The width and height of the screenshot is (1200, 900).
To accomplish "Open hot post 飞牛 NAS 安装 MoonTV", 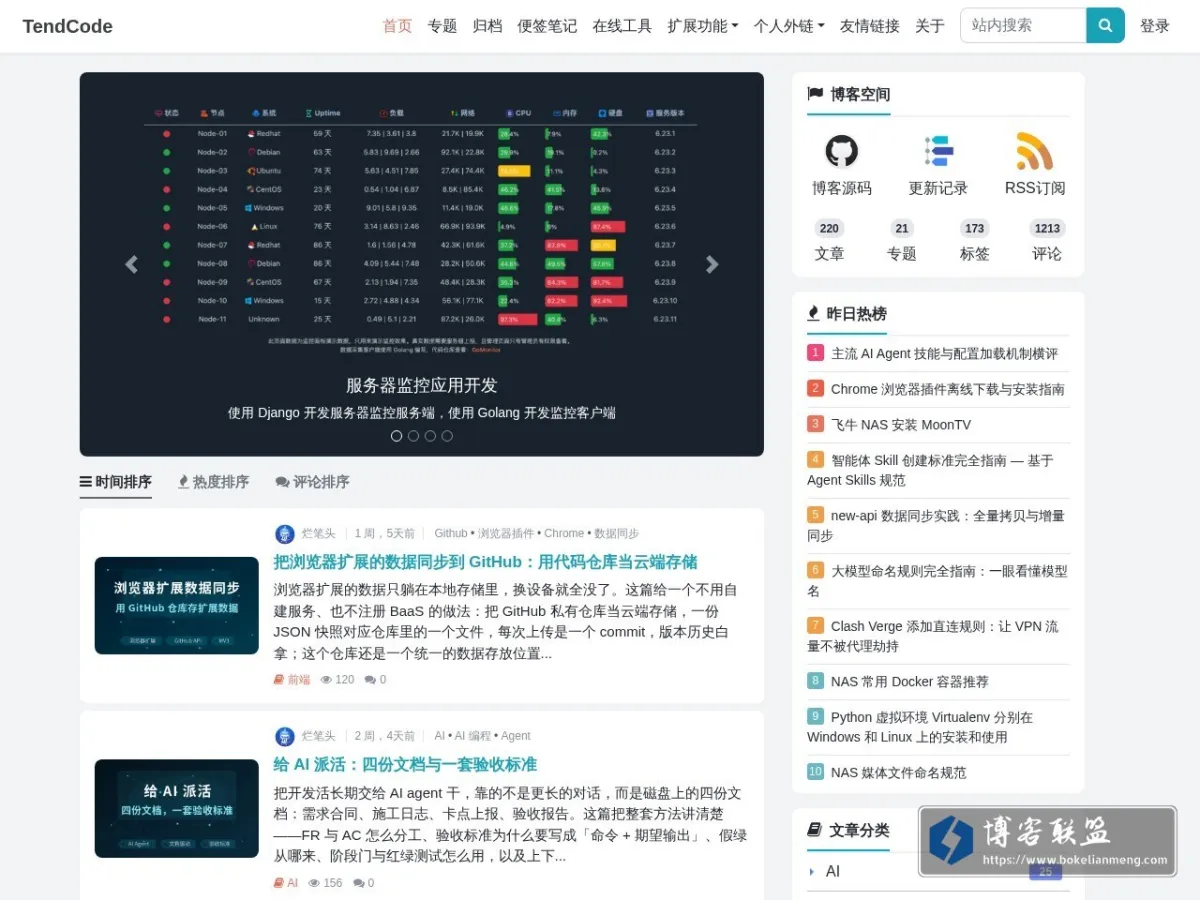I will pos(901,425).
